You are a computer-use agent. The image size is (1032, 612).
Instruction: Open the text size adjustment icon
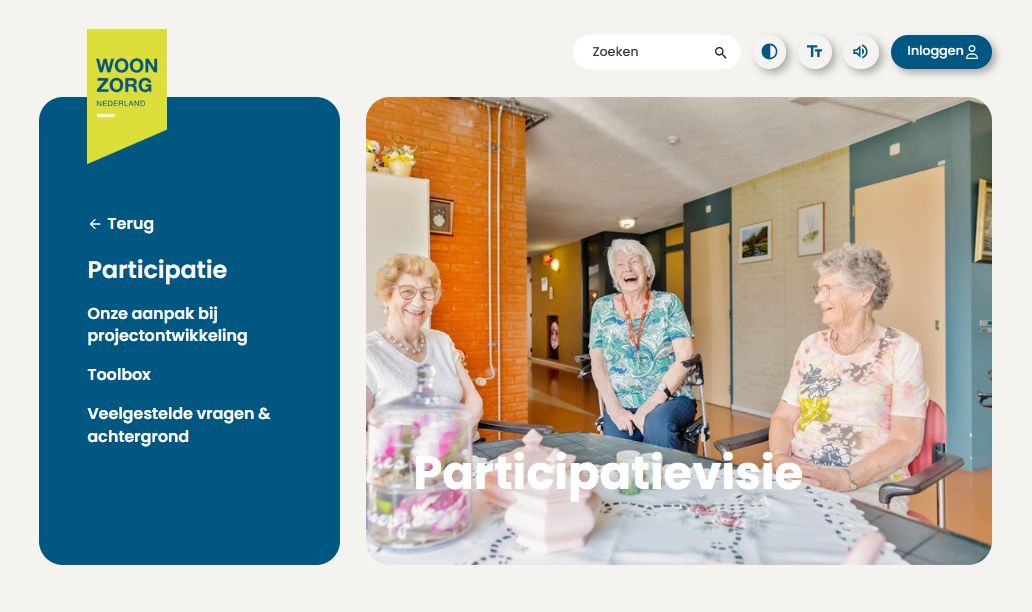point(815,52)
